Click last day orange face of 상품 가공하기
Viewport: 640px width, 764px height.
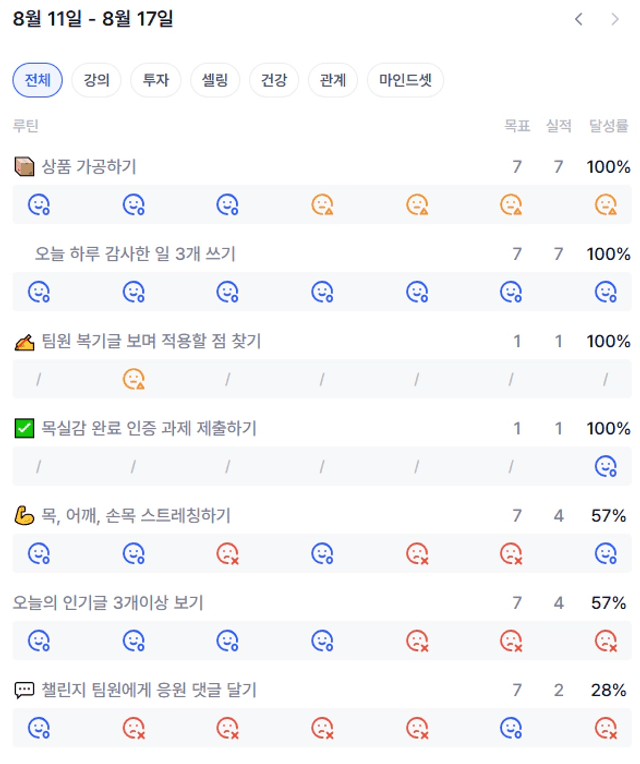[606, 205]
